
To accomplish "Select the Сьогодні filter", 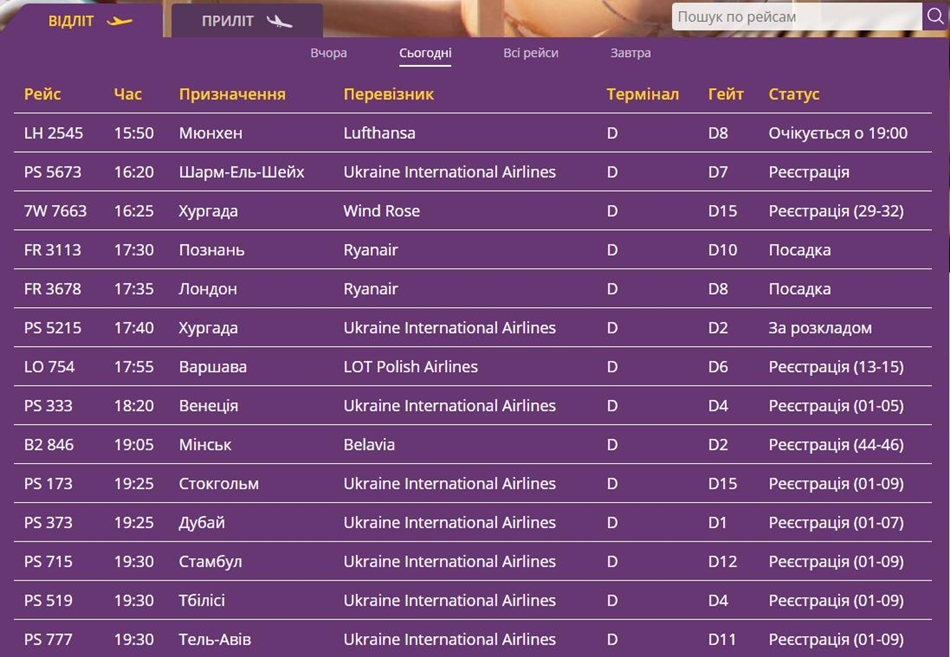I will (425, 53).
